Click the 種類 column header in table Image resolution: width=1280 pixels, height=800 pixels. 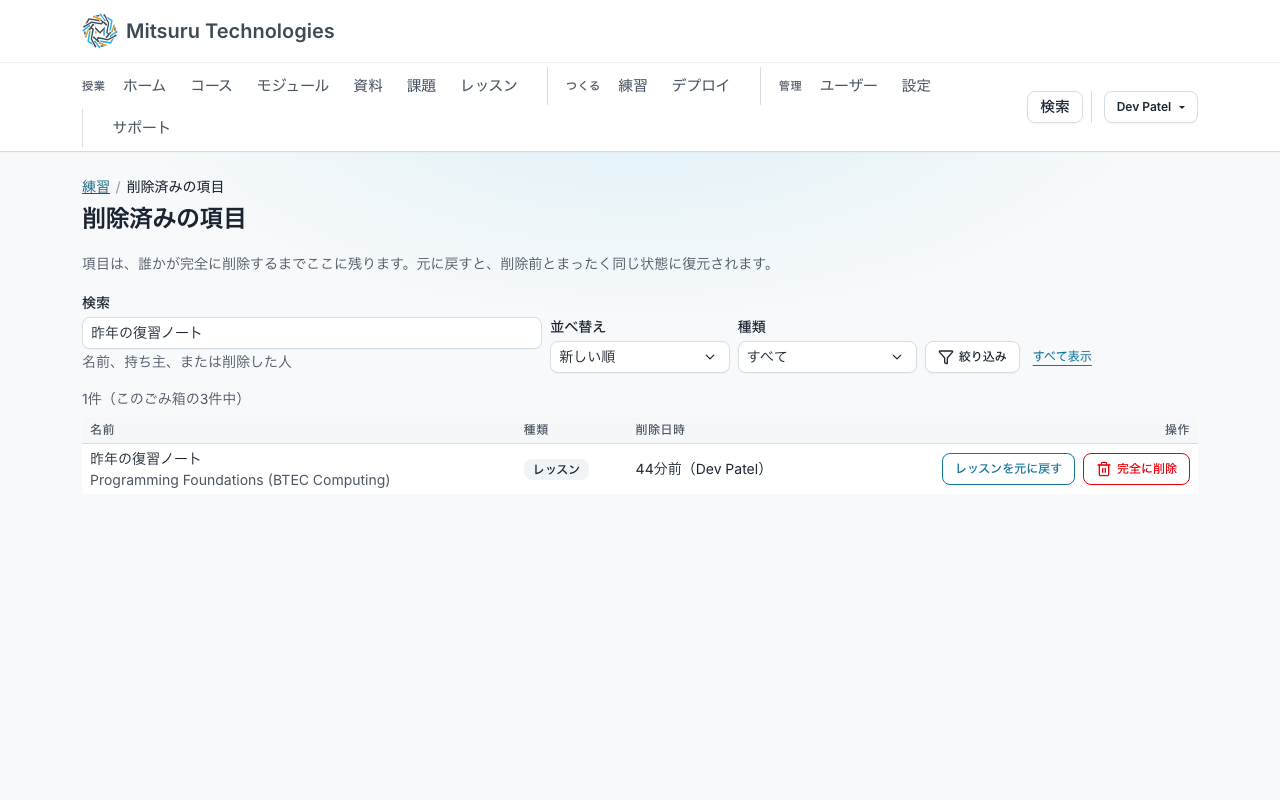pyautogui.click(x=536, y=430)
